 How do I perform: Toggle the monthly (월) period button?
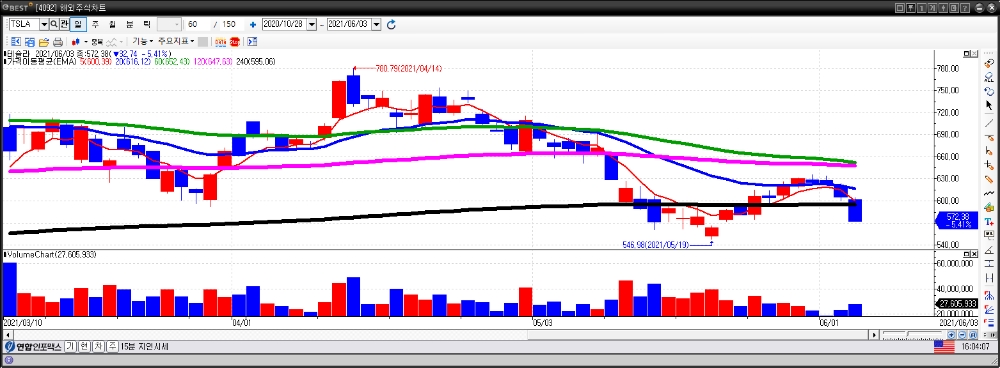point(112,24)
